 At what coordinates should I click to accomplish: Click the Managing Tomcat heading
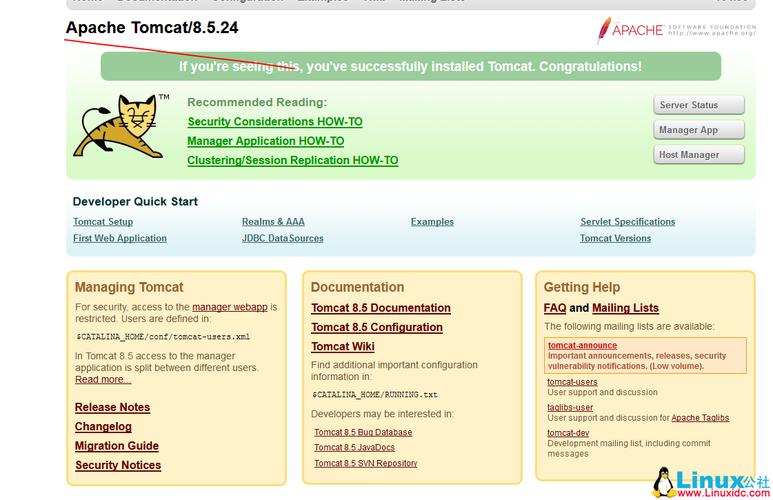coord(129,287)
